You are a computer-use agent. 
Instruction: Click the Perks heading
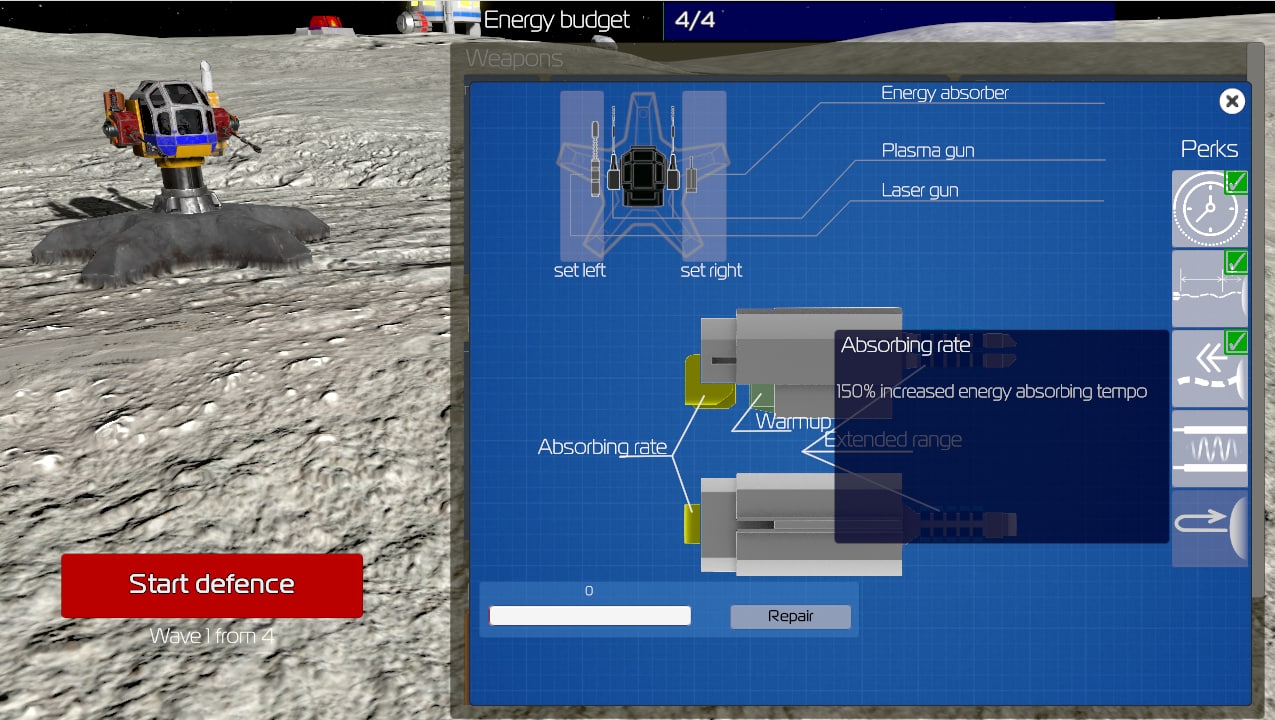tap(1209, 149)
